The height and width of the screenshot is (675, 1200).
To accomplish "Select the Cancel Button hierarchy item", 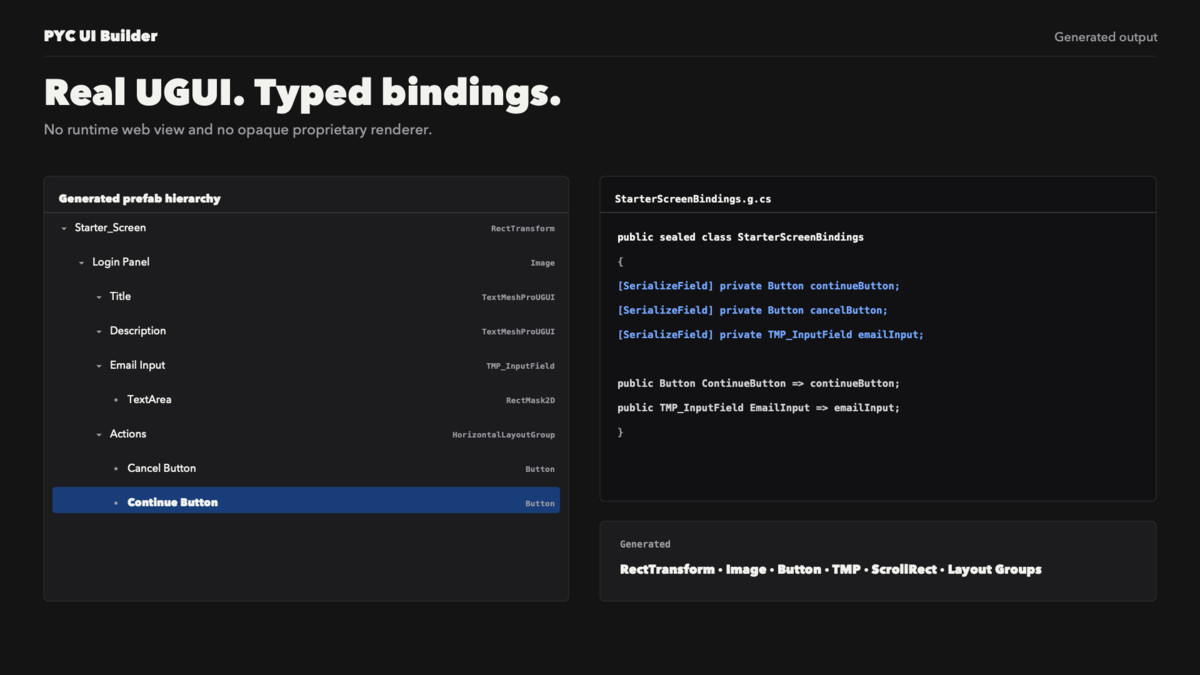I will pyautogui.click(x=306, y=468).
